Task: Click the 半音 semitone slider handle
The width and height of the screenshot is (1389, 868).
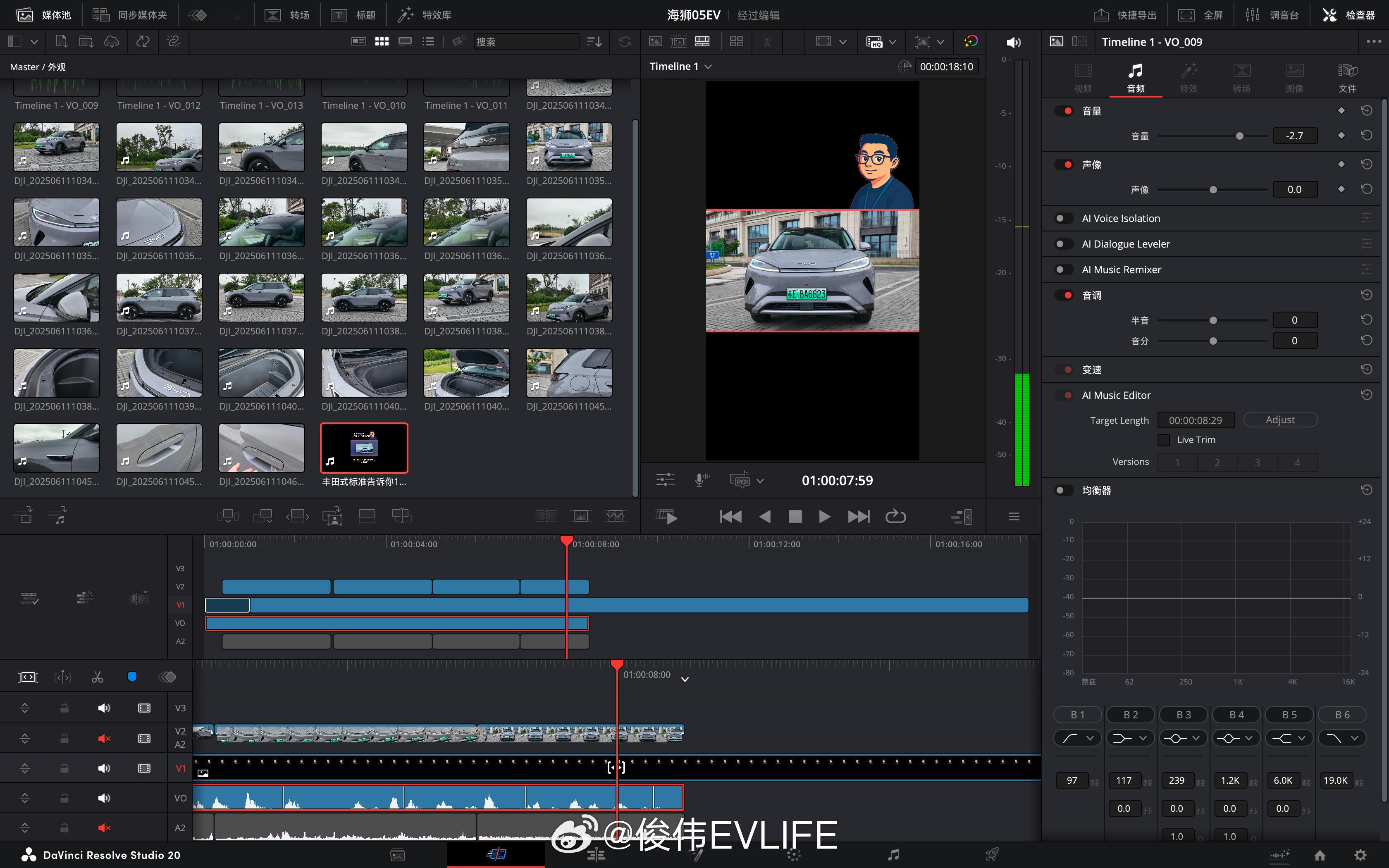Action: pyautogui.click(x=1213, y=320)
